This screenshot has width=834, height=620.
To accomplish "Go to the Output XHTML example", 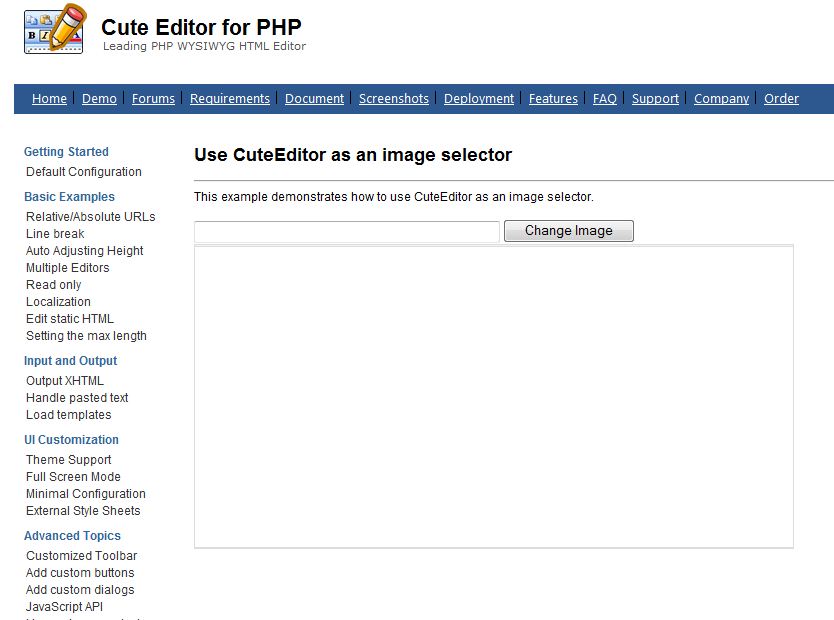I will tap(65, 381).
